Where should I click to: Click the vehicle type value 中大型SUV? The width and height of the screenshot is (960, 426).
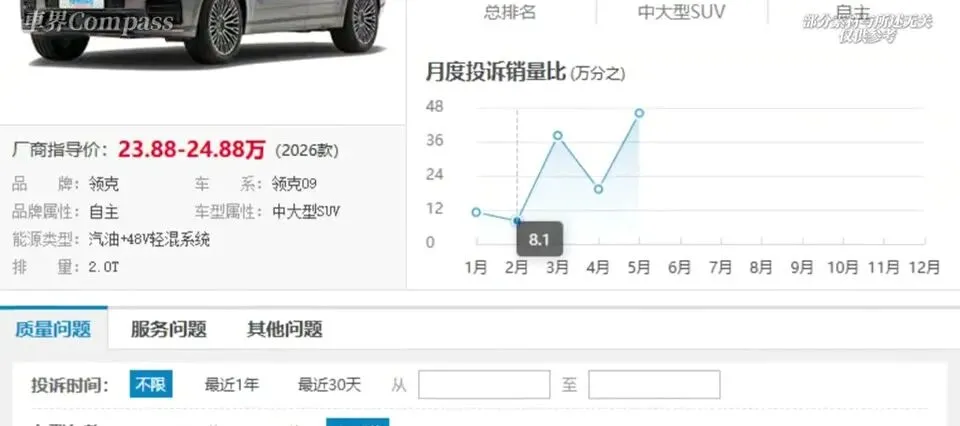pos(306,212)
